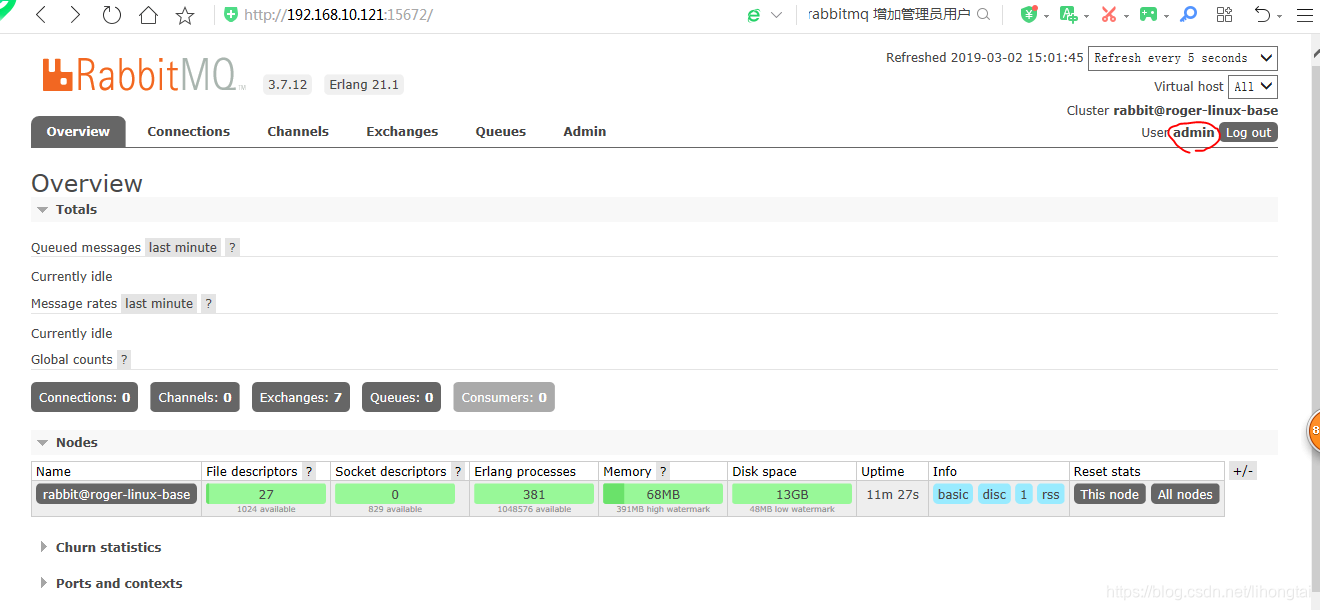The image size is (1320, 610).
Task: Click the rss info tag
Action: (1050, 494)
